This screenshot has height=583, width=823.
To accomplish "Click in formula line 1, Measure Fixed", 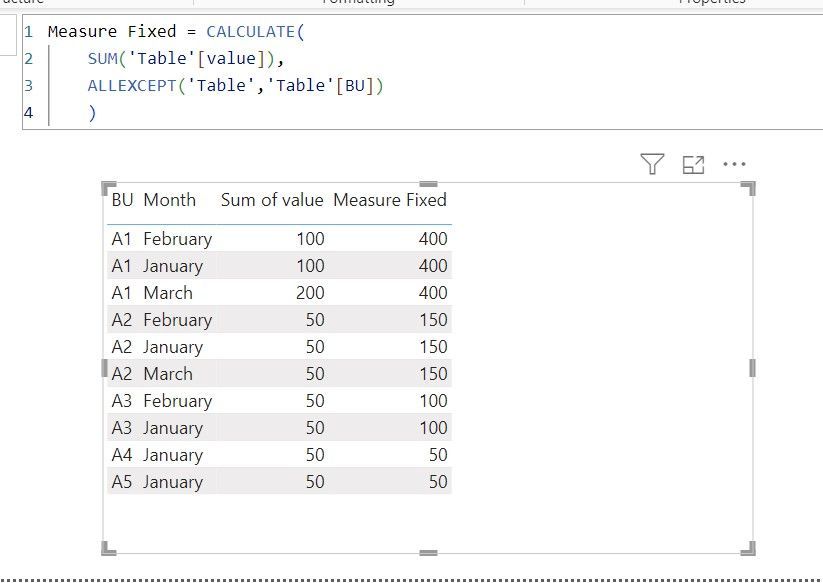I will [112, 31].
